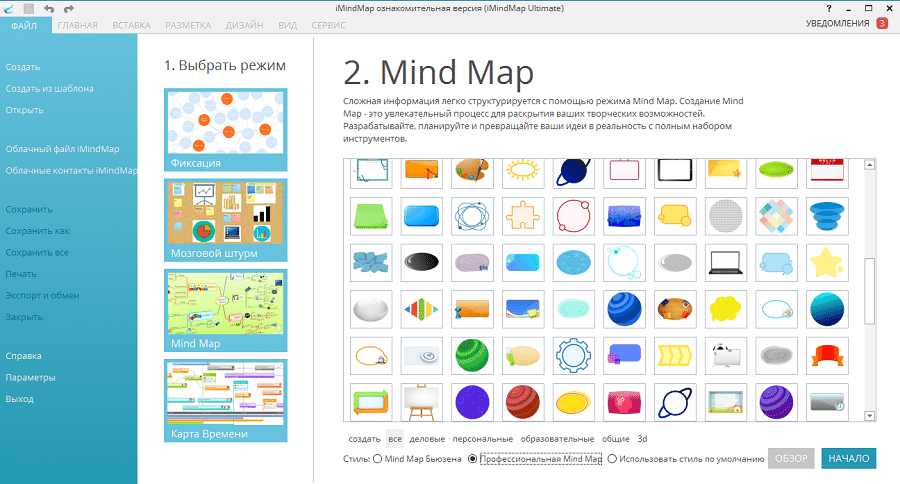Choose the Карта Времени mode thumbnail
This screenshot has width=900, height=484.
click(226, 401)
